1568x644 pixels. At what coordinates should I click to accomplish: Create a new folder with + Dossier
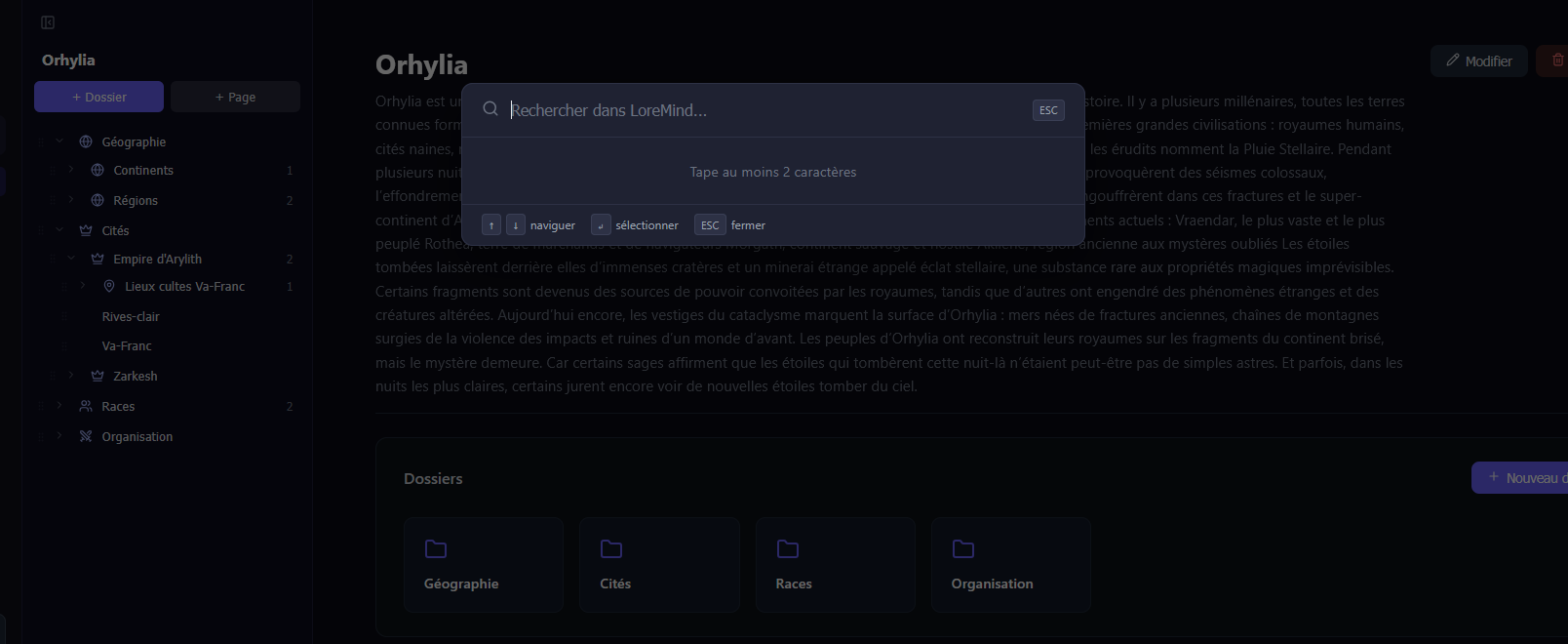coord(98,97)
